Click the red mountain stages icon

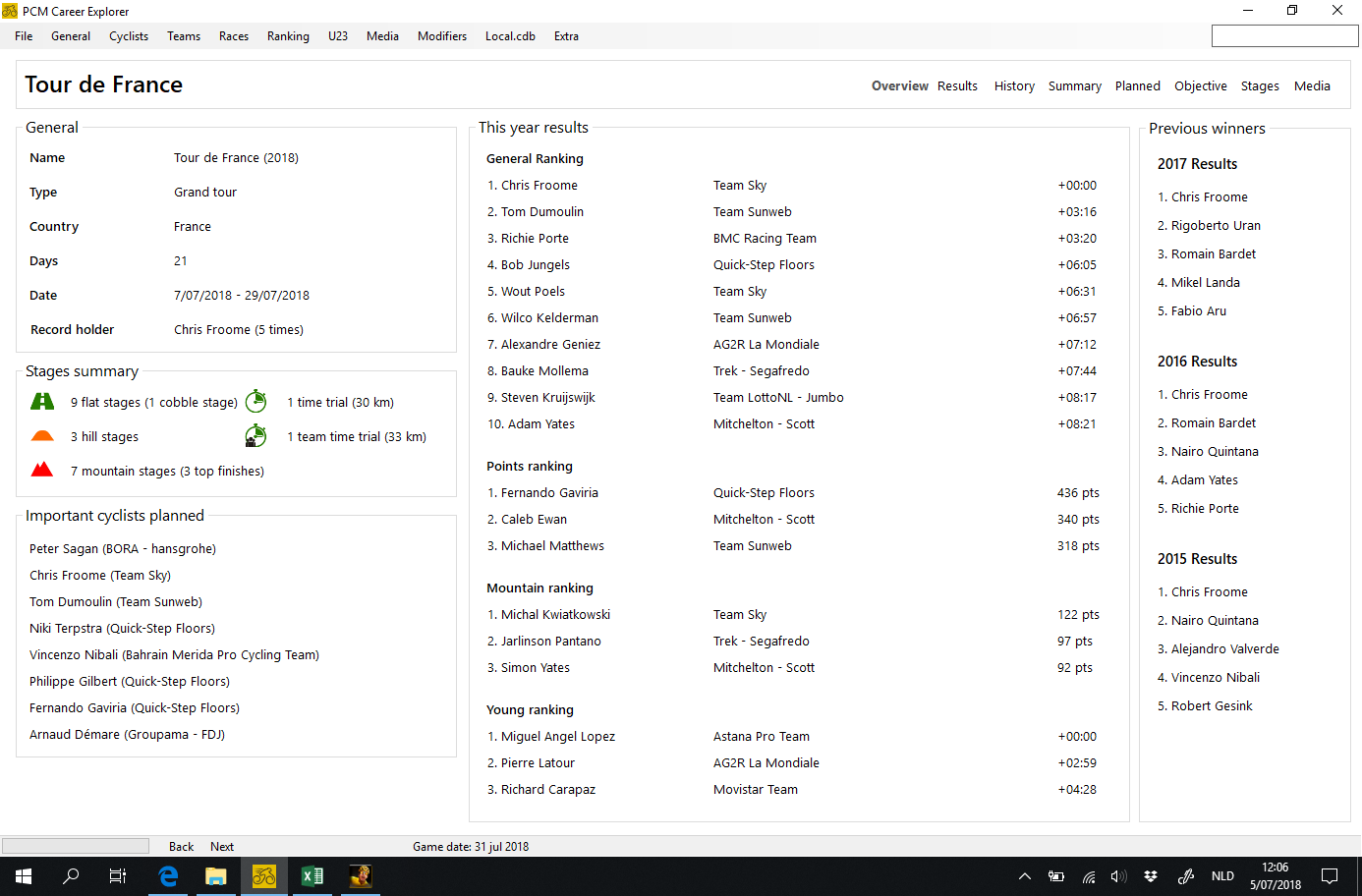tap(42, 470)
